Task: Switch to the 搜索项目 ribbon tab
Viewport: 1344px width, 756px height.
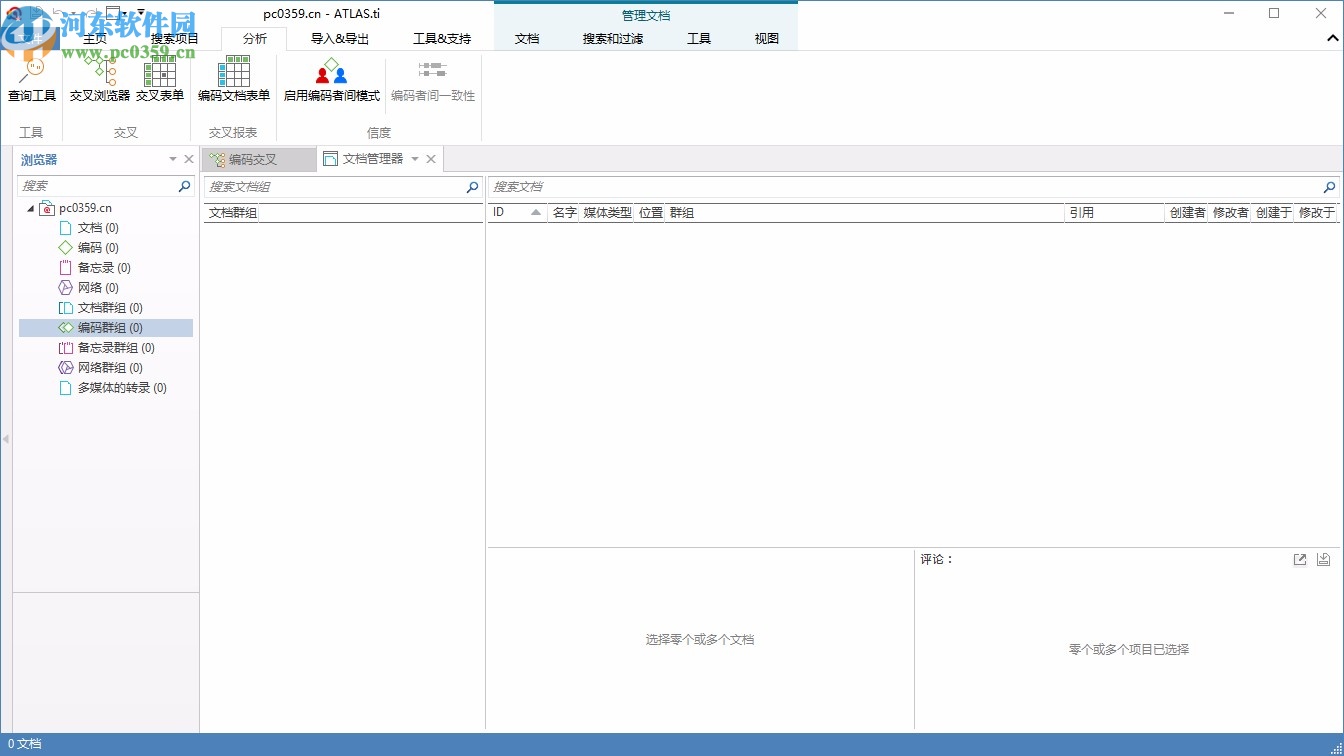Action: pyautogui.click(x=175, y=39)
